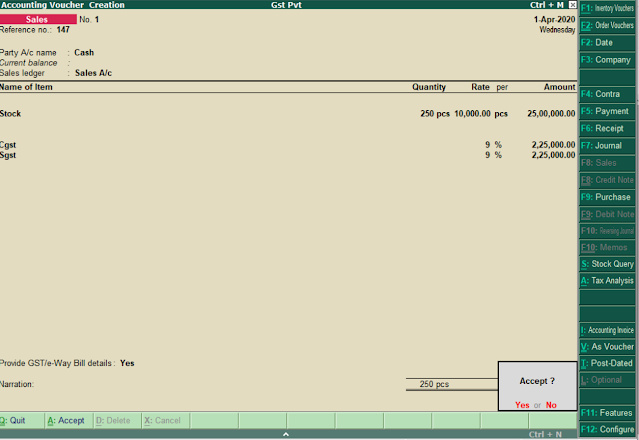Switch to F5 Payment voucher
Viewport: 639px width, 440px height.
coord(607,111)
